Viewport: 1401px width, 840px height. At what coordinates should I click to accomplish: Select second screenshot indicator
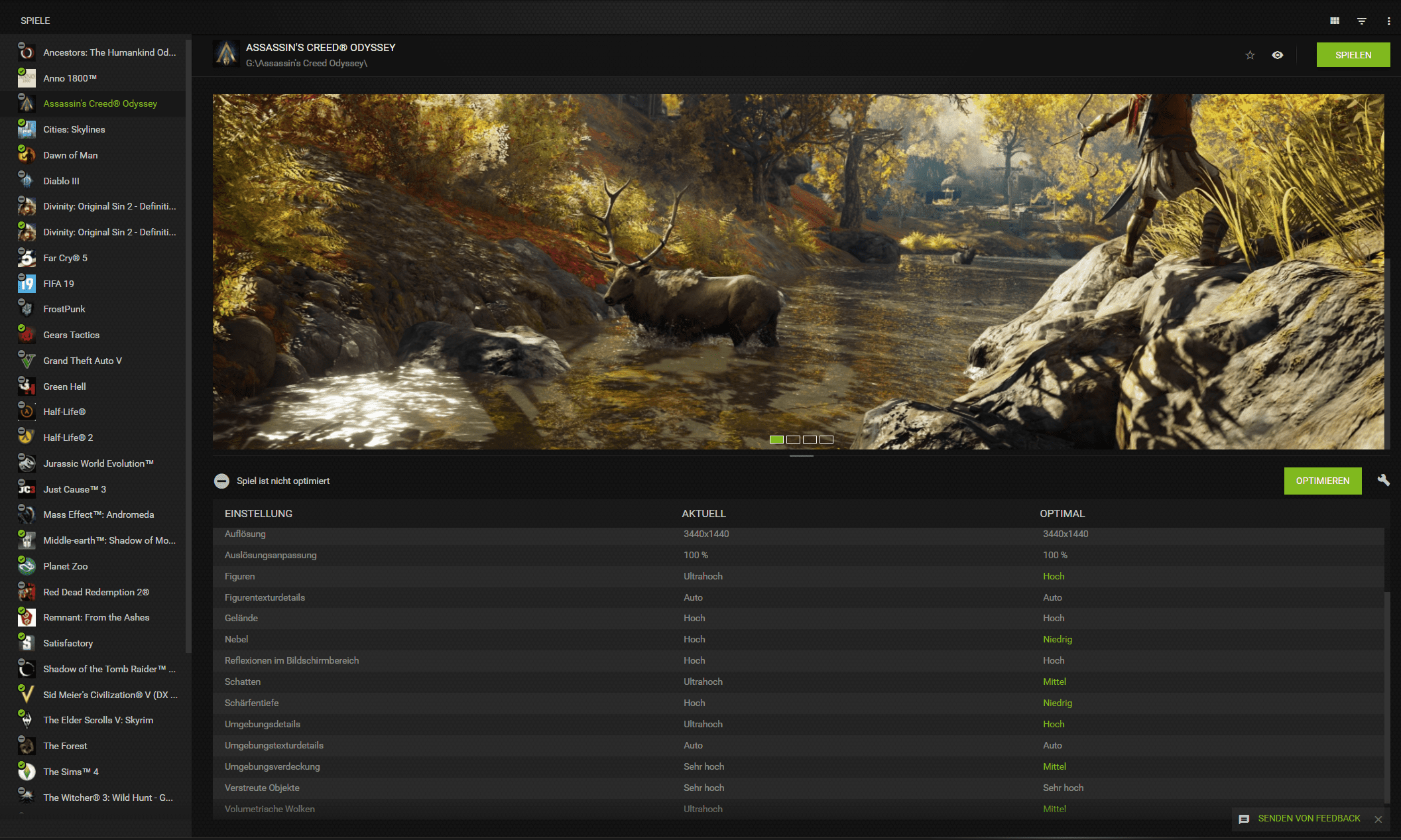(793, 440)
